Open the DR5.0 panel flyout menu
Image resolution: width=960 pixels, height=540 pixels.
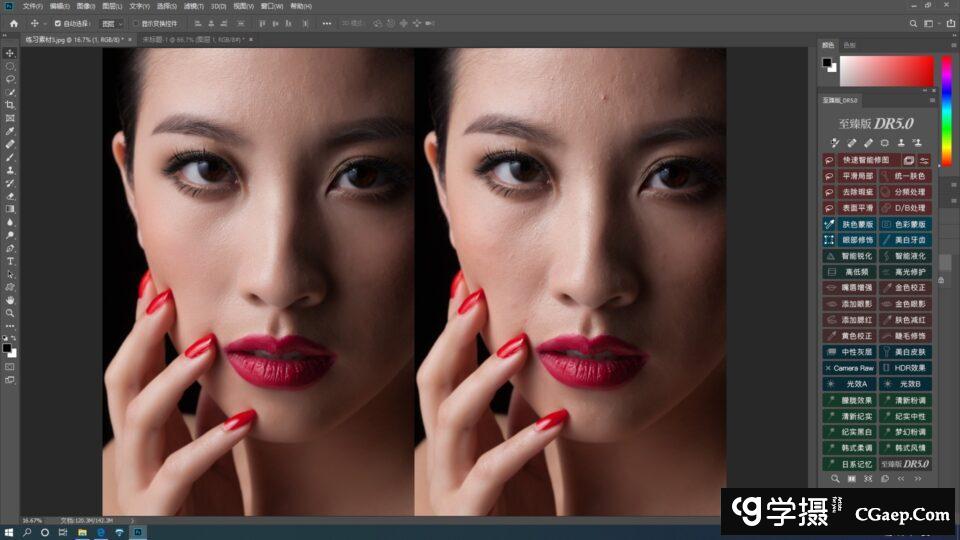[932, 101]
